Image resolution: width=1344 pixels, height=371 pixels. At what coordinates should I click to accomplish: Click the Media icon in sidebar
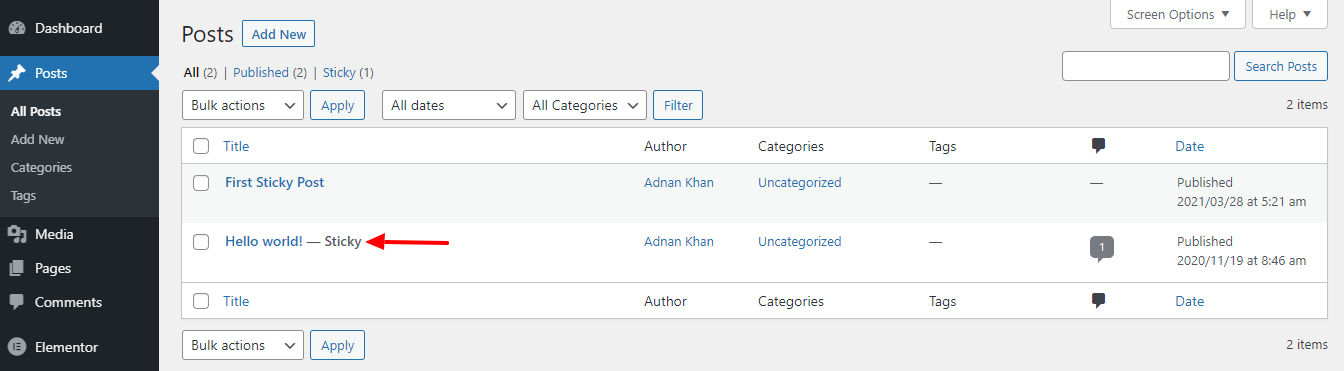click(17, 234)
